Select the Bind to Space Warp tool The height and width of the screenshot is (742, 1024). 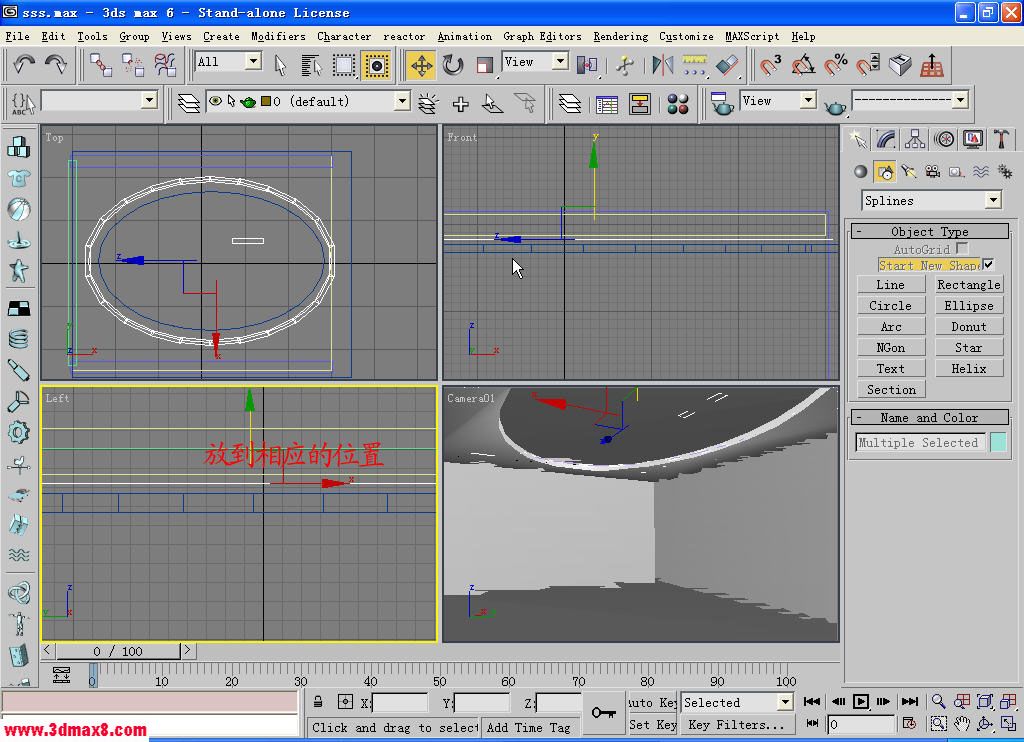[x=166, y=65]
